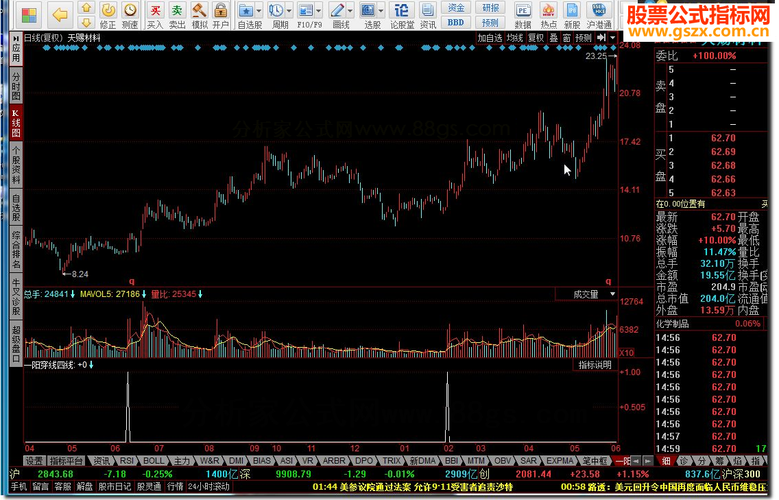Click the 周期 period clock icon
The height and width of the screenshot is (500, 779).
[x=276, y=15]
